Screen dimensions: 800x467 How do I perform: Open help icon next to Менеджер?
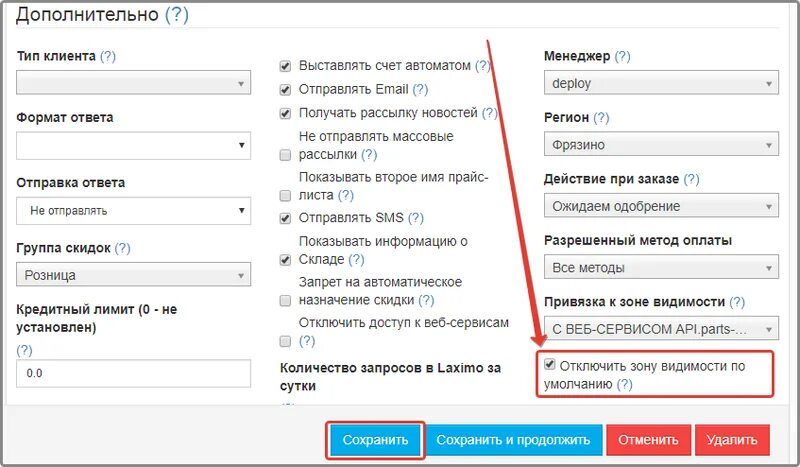pos(622,56)
